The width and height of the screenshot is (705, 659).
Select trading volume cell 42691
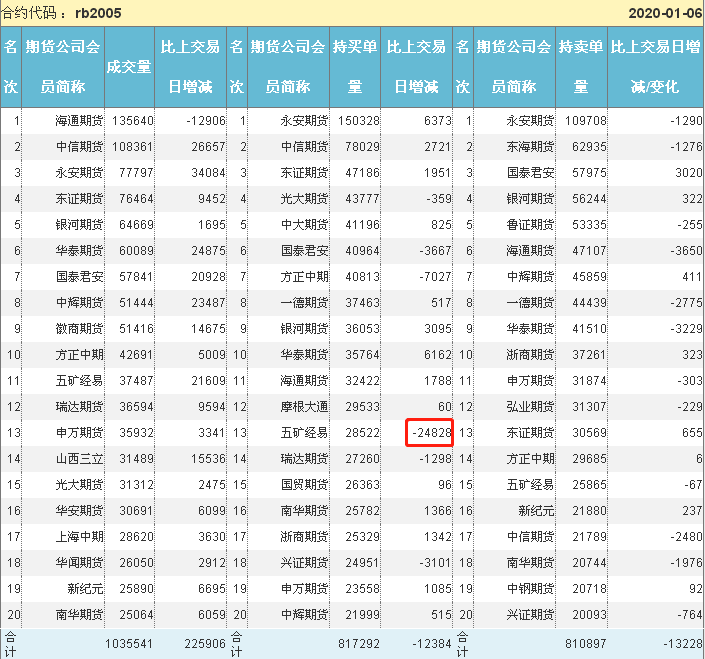coord(136,355)
